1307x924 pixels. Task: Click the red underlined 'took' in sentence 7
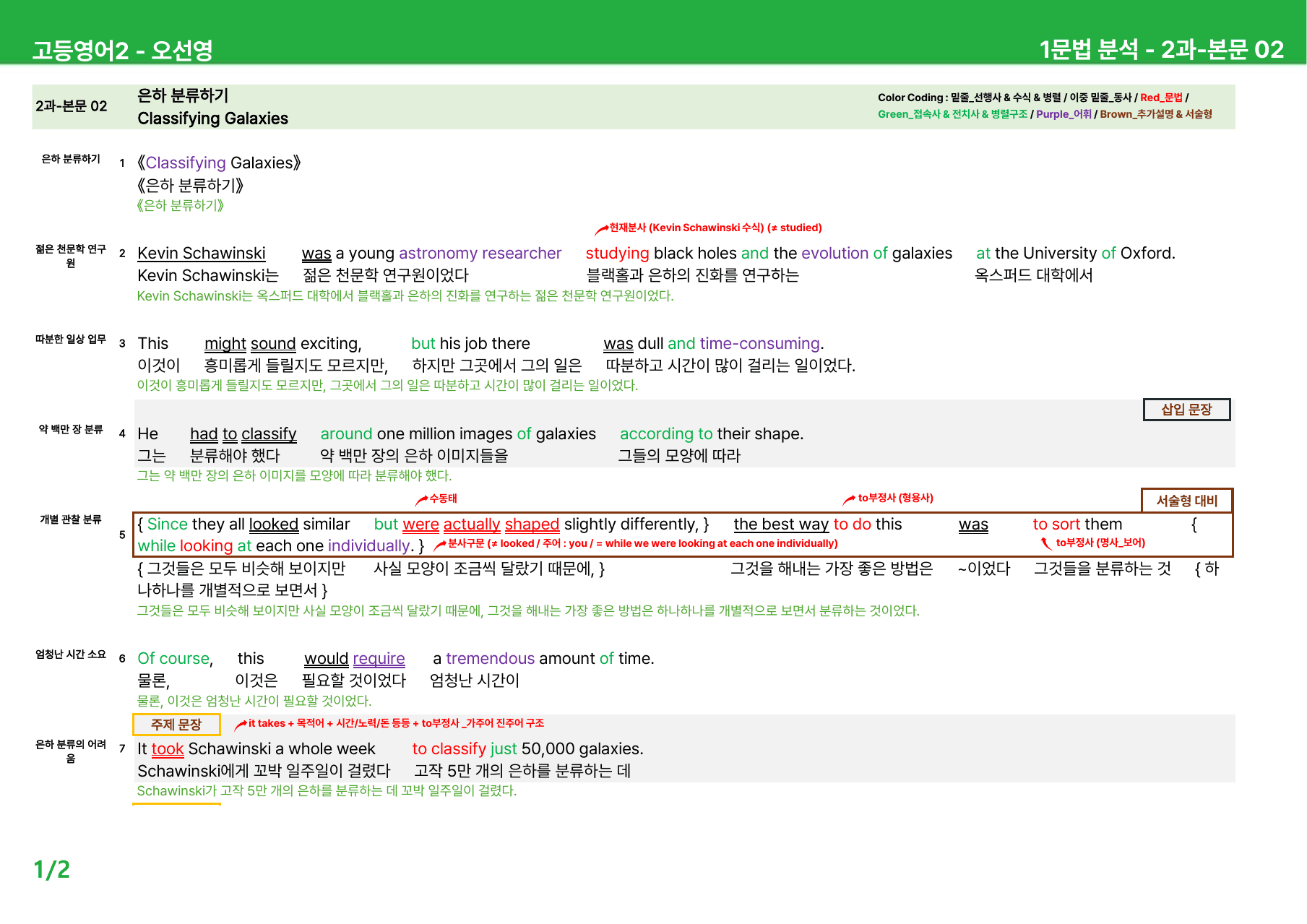pos(168,749)
